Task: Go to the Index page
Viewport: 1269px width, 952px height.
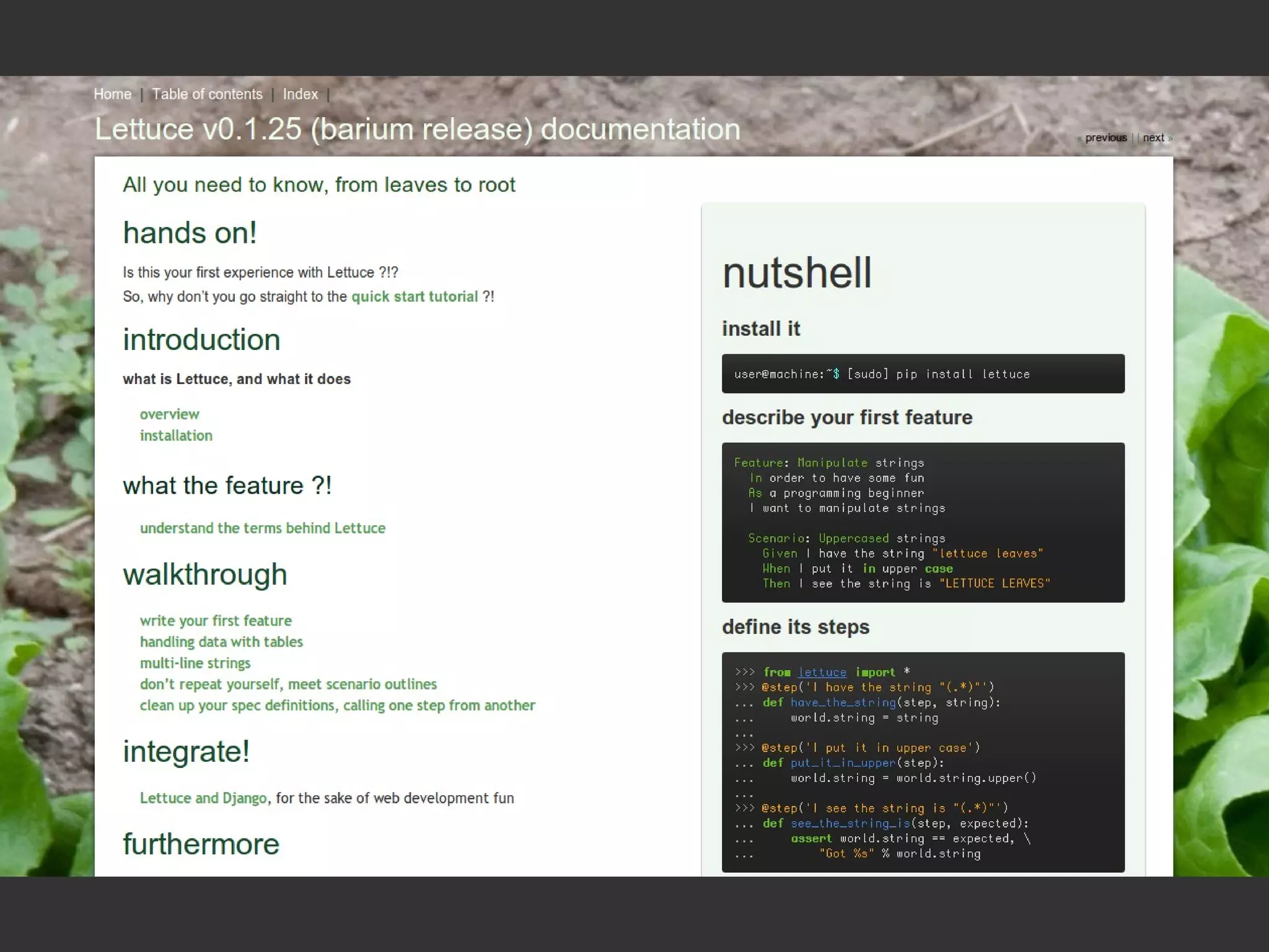Action: coord(300,94)
